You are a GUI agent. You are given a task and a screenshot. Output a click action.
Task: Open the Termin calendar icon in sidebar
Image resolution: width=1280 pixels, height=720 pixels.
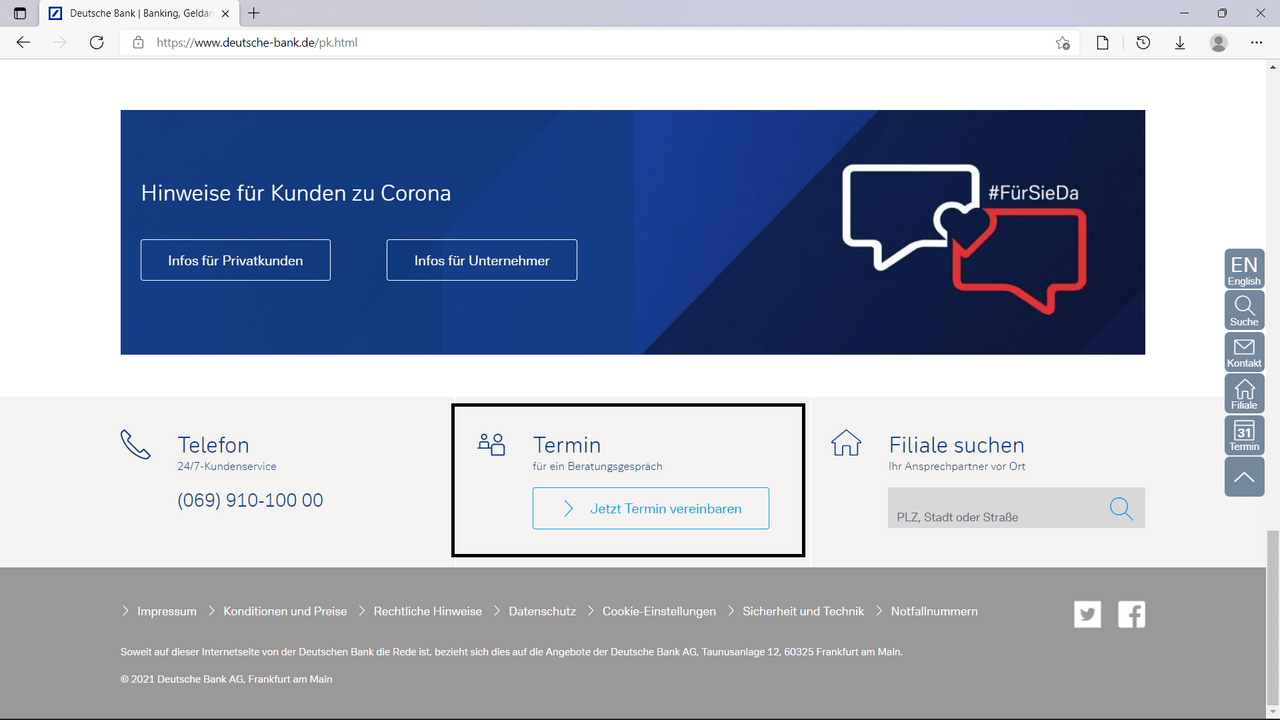1244,435
